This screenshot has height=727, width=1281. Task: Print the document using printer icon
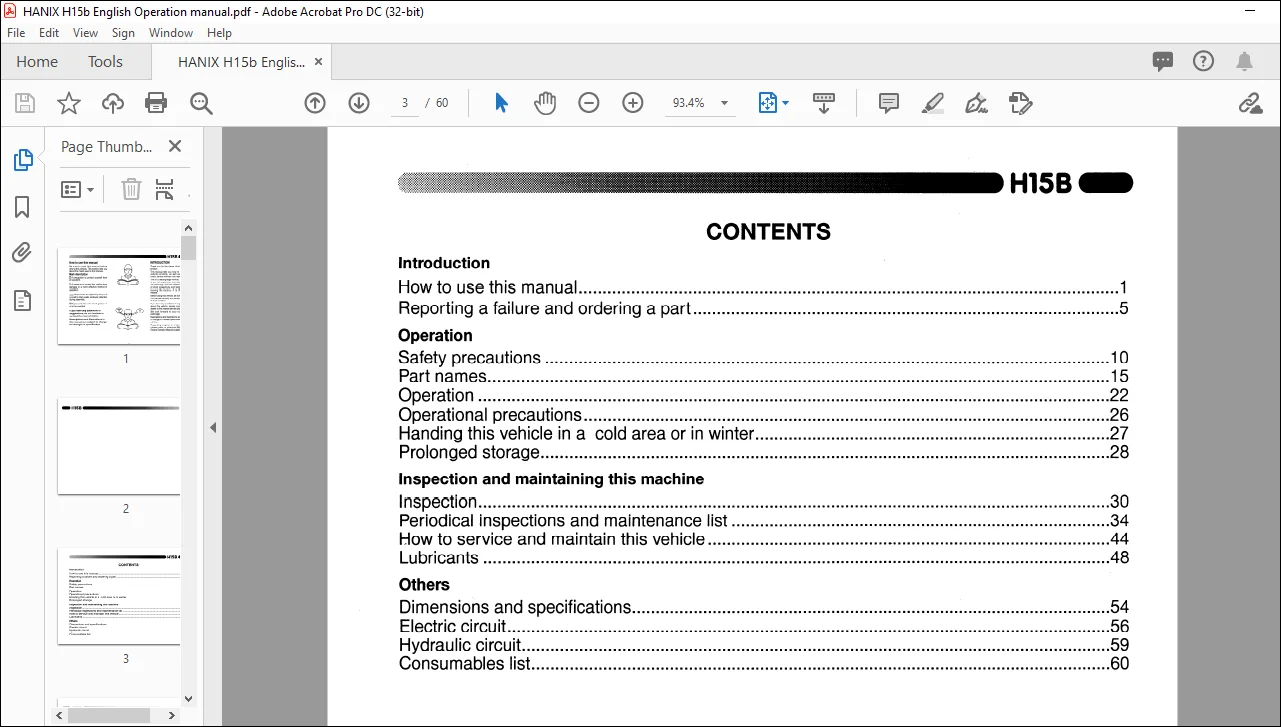[x=156, y=103]
